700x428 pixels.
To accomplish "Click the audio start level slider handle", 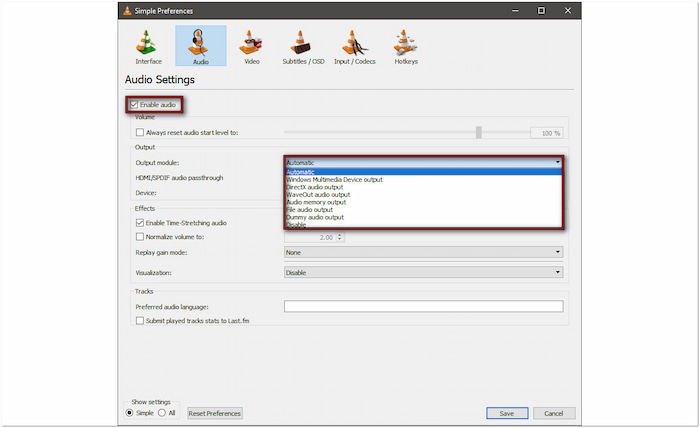I will click(479, 133).
